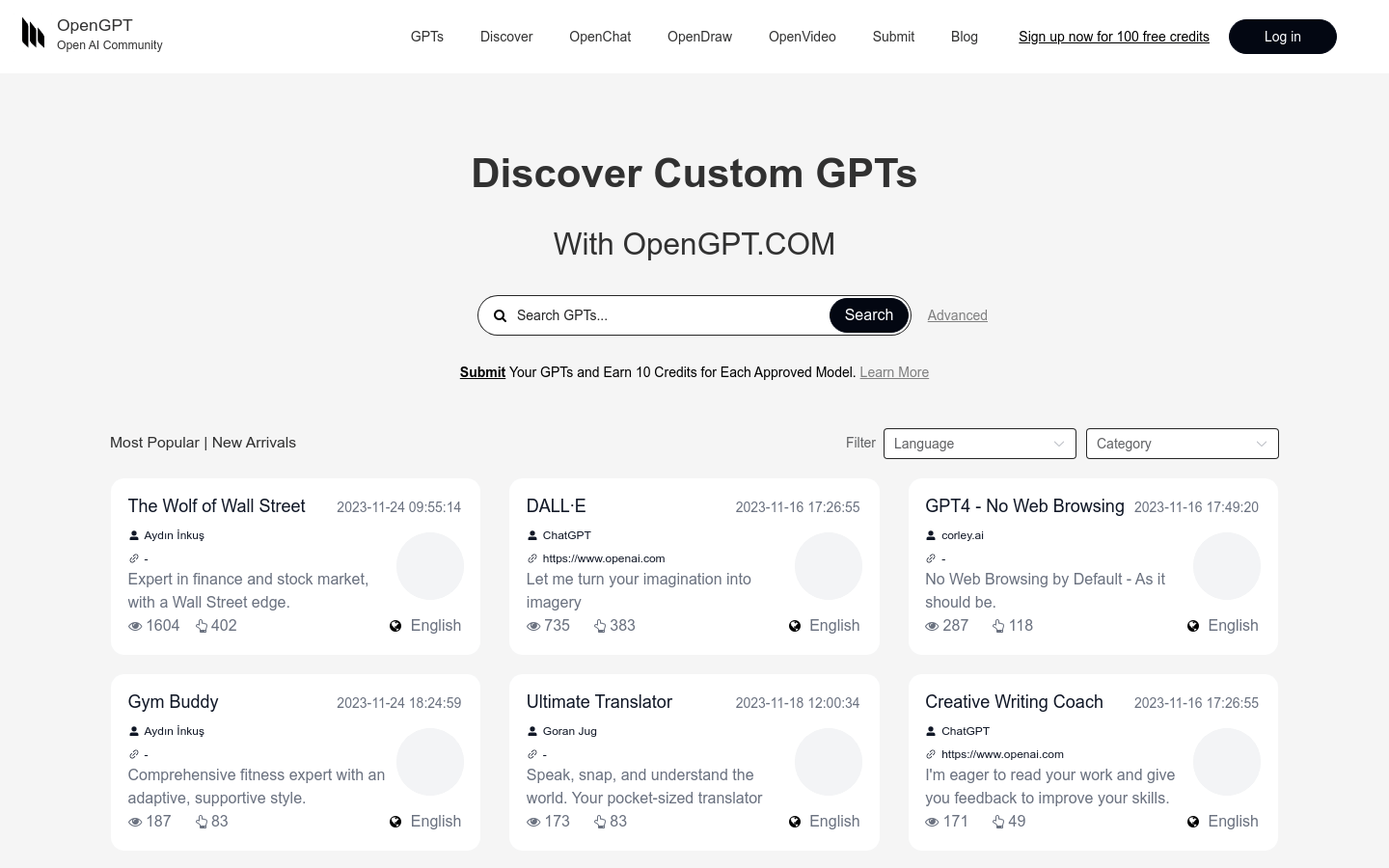Click the Search button
This screenshot has width=1389, height=868.
tap(869, 315)
